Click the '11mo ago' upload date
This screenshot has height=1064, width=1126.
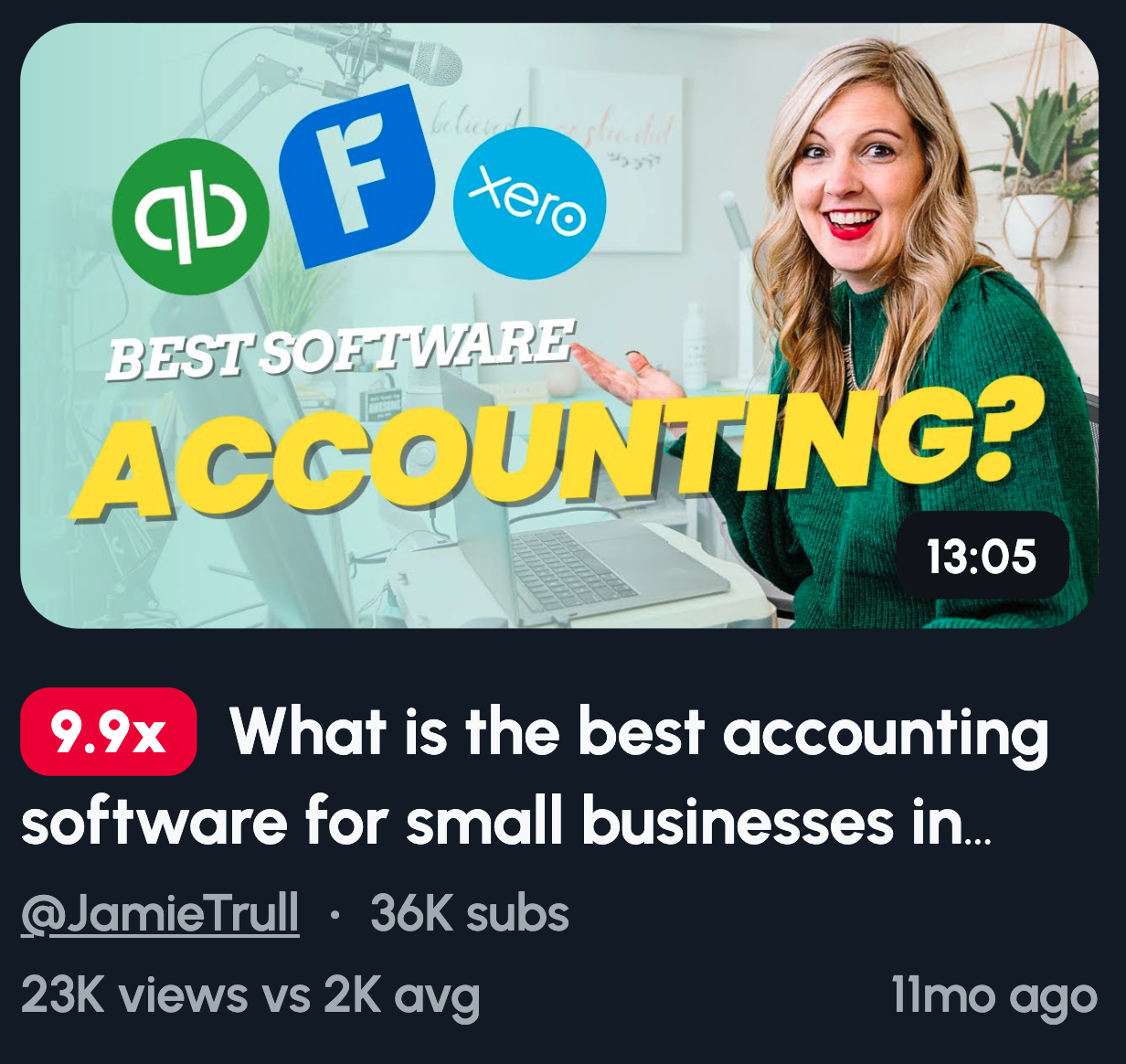993,995
